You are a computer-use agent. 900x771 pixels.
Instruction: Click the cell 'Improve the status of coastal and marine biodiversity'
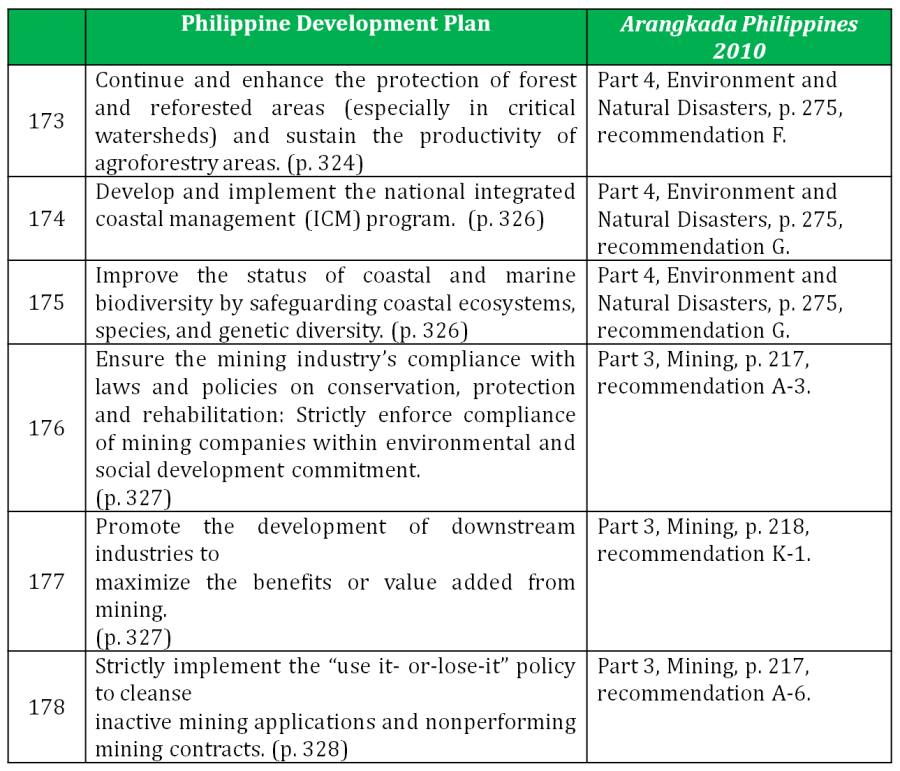coord(336,303)
